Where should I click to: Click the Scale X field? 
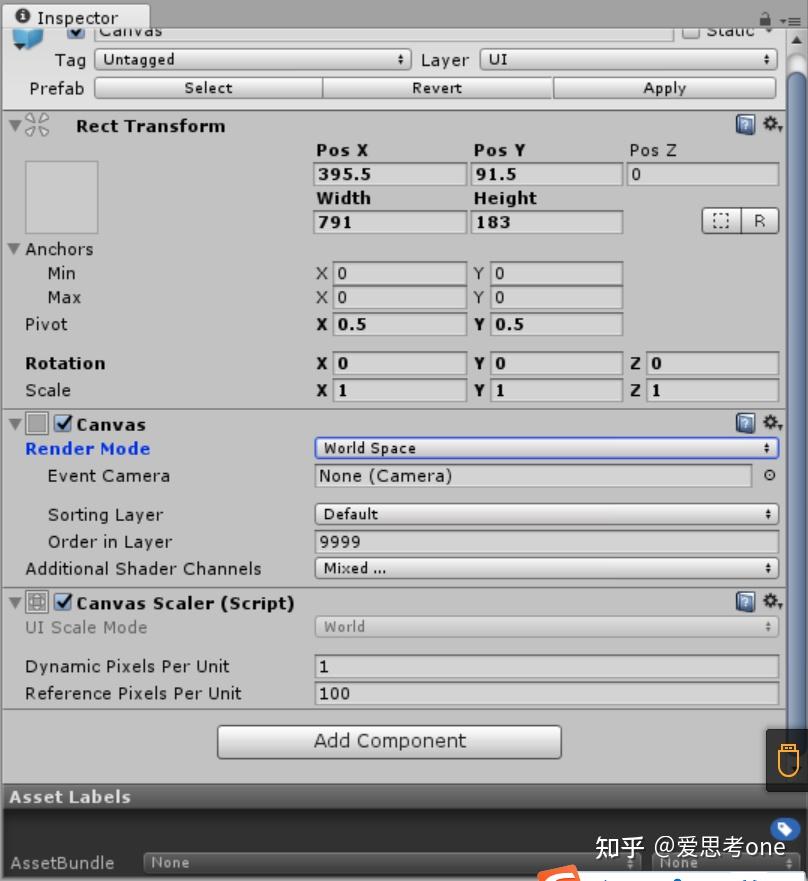pos(400,390)
